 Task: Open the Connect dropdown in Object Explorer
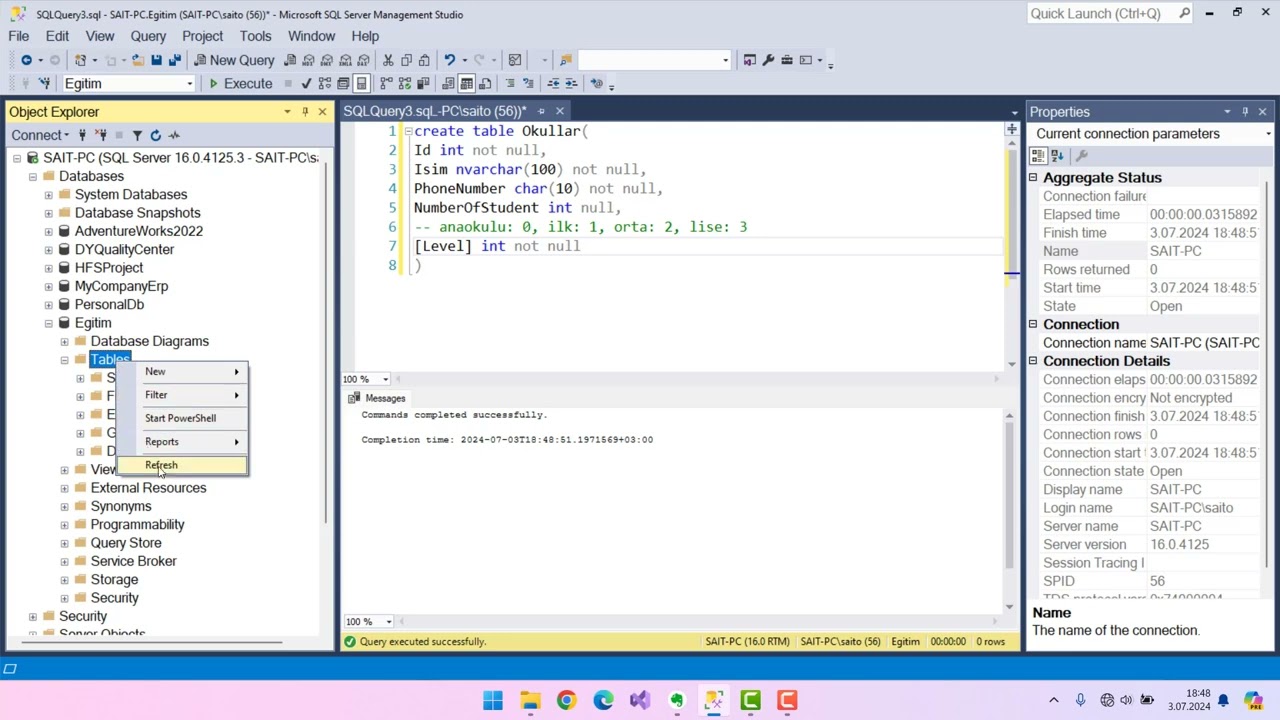coord(39,135)
